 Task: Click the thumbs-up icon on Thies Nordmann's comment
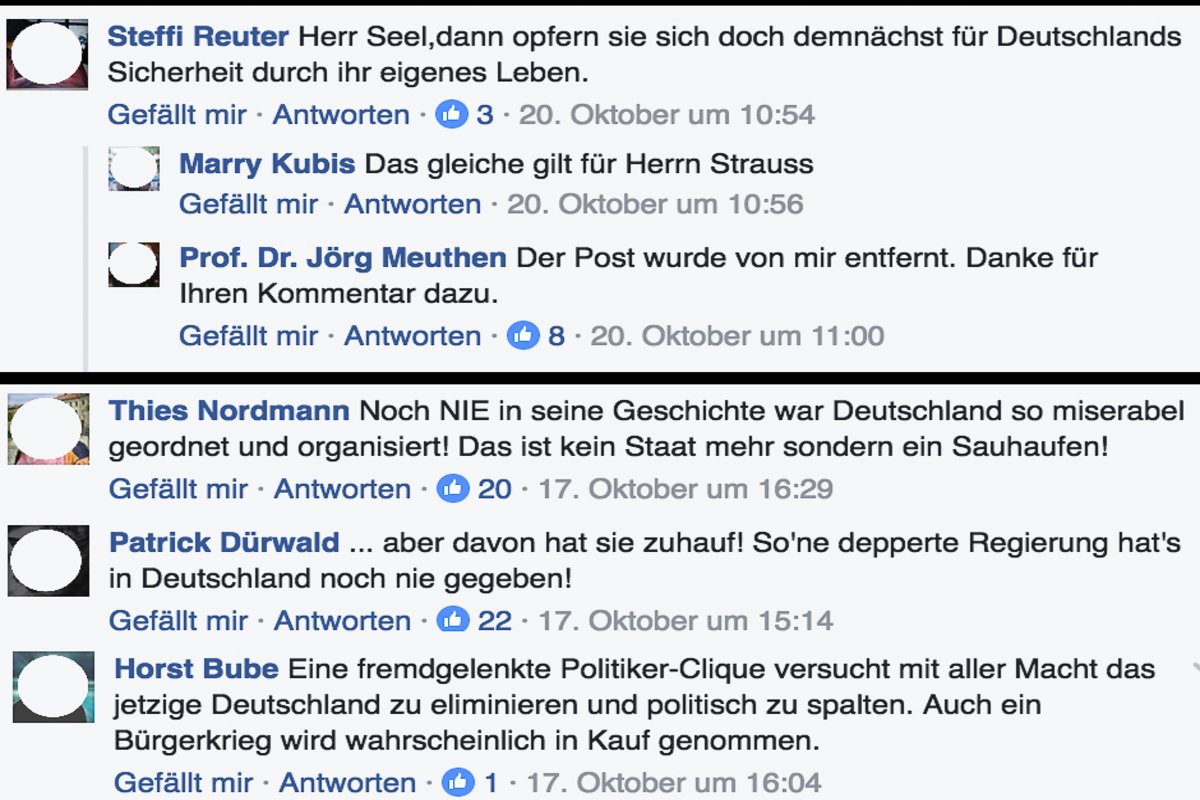tap(453, 489)
